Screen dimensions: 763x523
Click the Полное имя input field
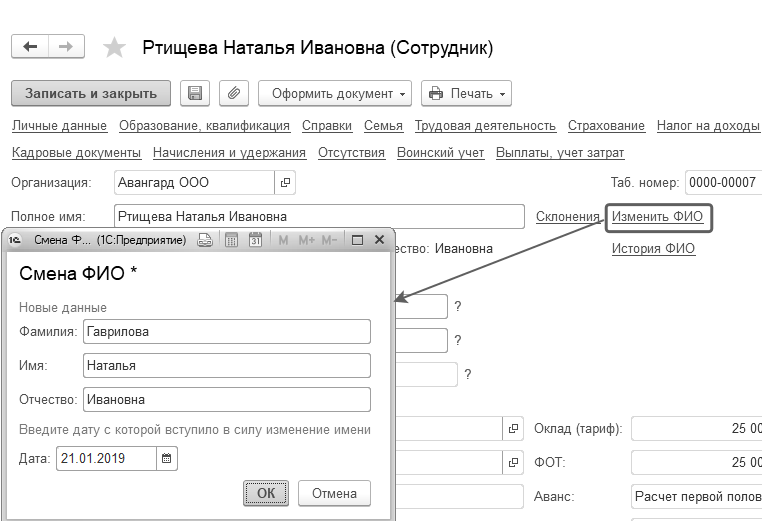coord(319,216)
